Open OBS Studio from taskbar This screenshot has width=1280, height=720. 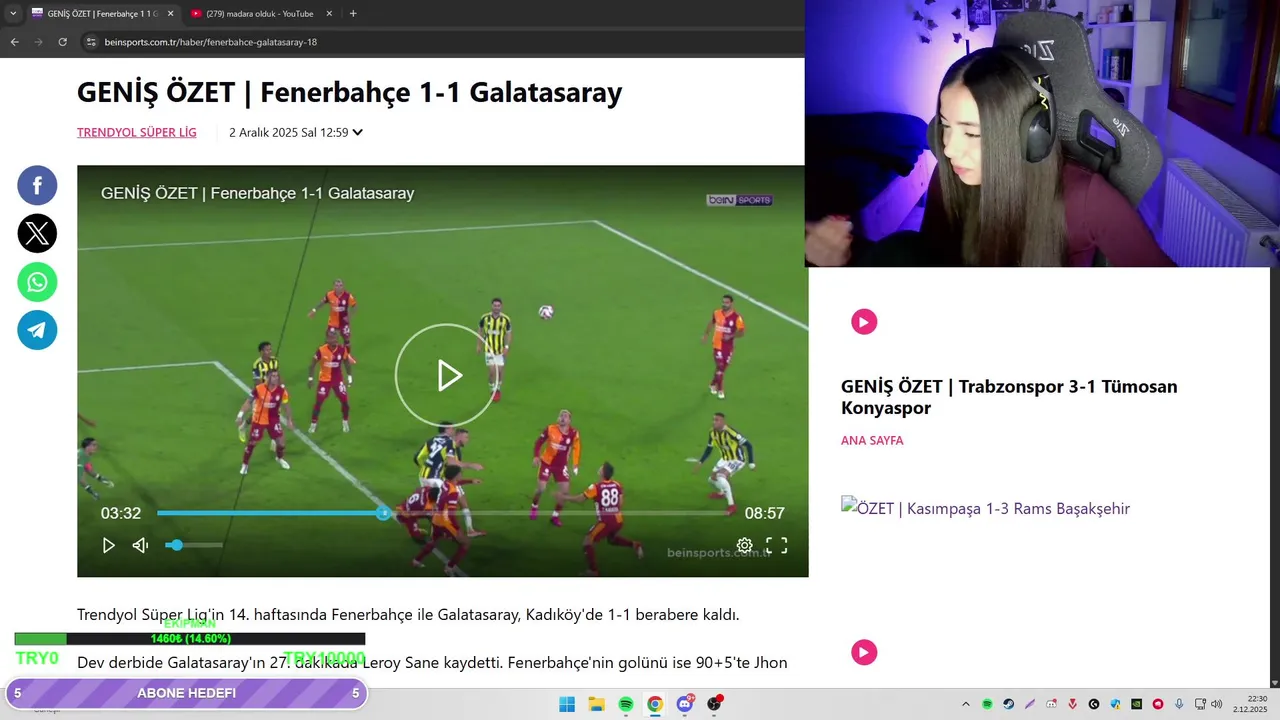714,704
